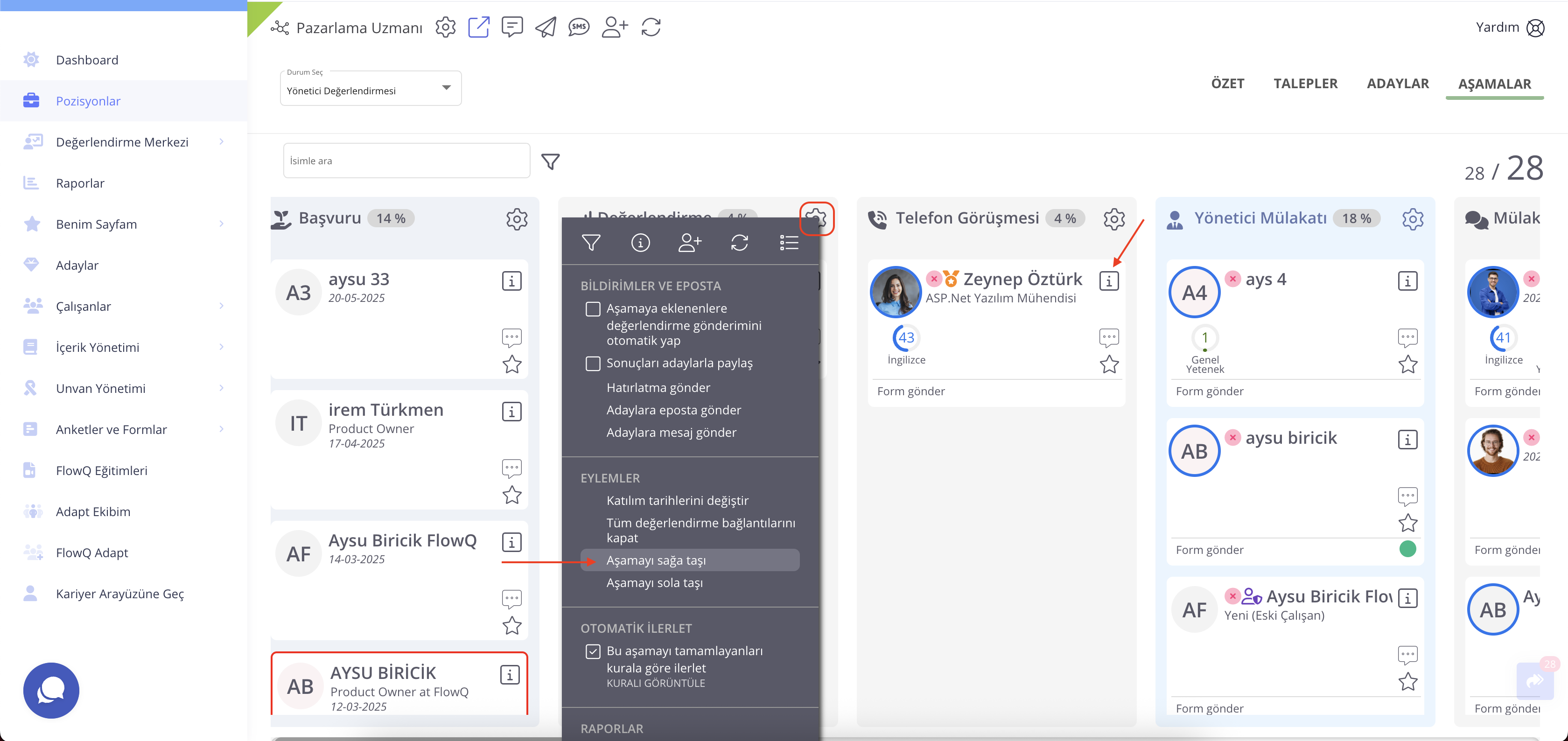Click red remove badge on ays 4 card
The image size is (1568, 741).
pos(1232,279)
